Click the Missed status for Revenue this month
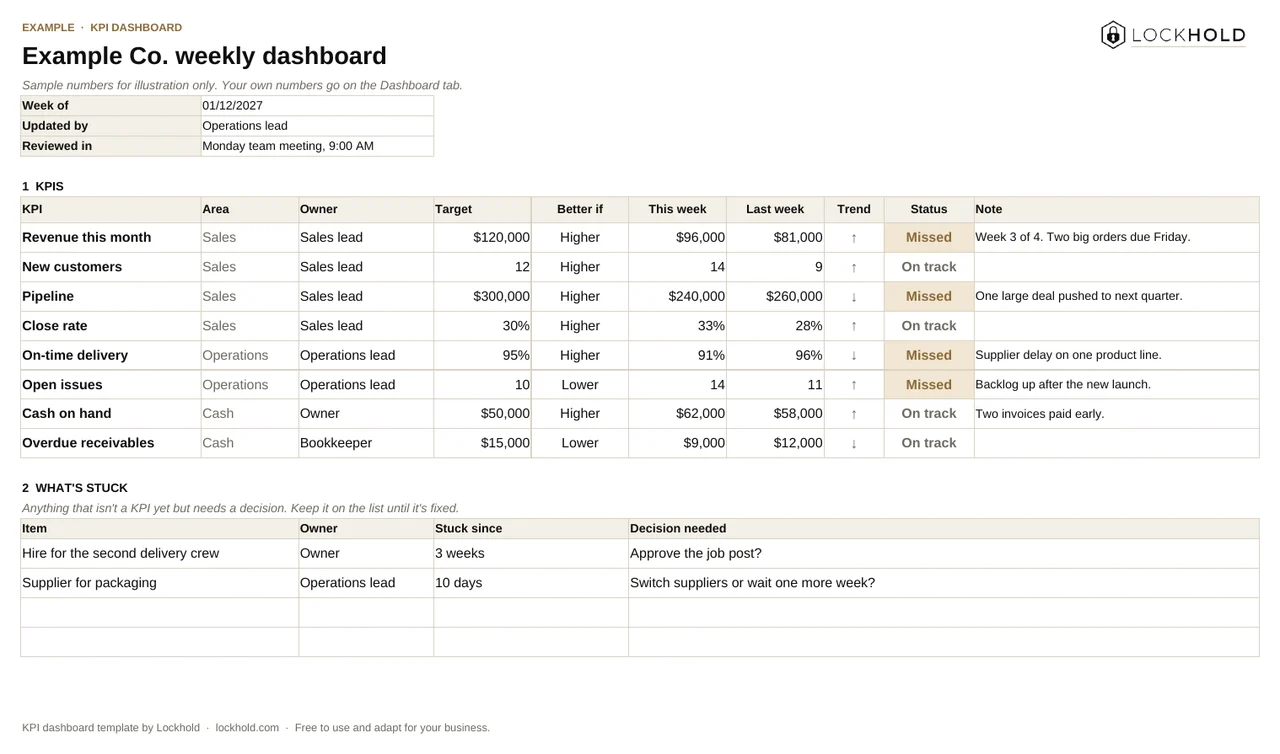This screenshot has height=754, width=1280. click(929, 238)
